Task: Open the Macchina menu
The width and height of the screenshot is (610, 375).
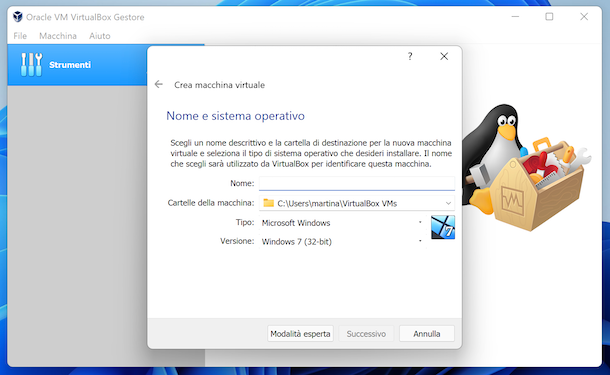Action: coord(58,36)
